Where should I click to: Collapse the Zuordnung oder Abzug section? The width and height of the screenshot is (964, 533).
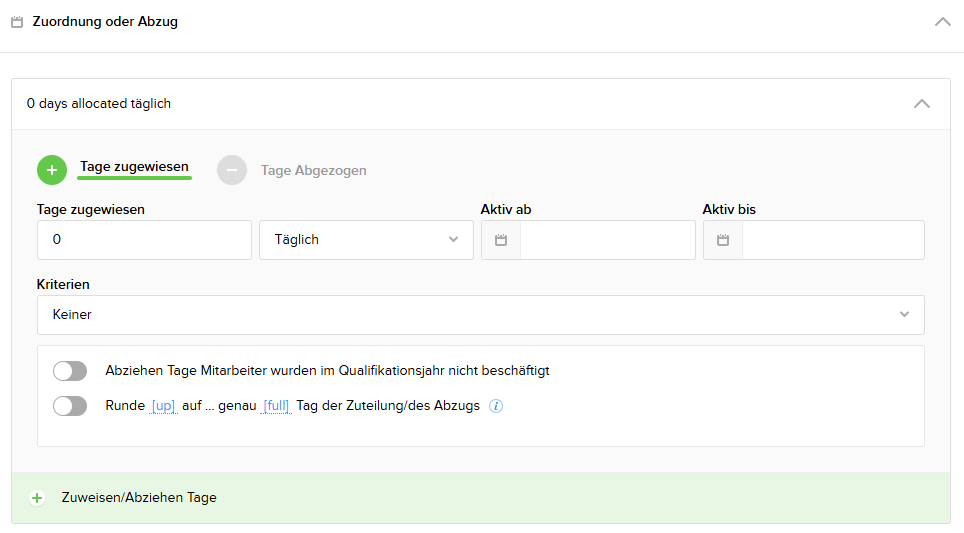point(942,21)
